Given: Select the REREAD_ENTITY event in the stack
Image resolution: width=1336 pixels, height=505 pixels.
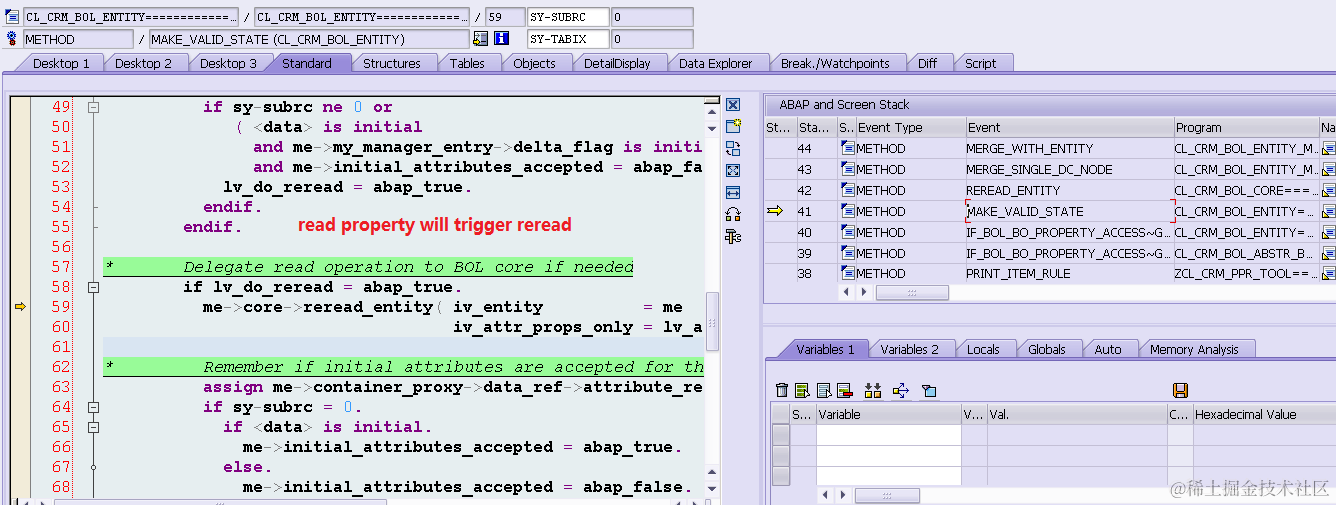Looking at the screenshot, I should pos(1069,190).
